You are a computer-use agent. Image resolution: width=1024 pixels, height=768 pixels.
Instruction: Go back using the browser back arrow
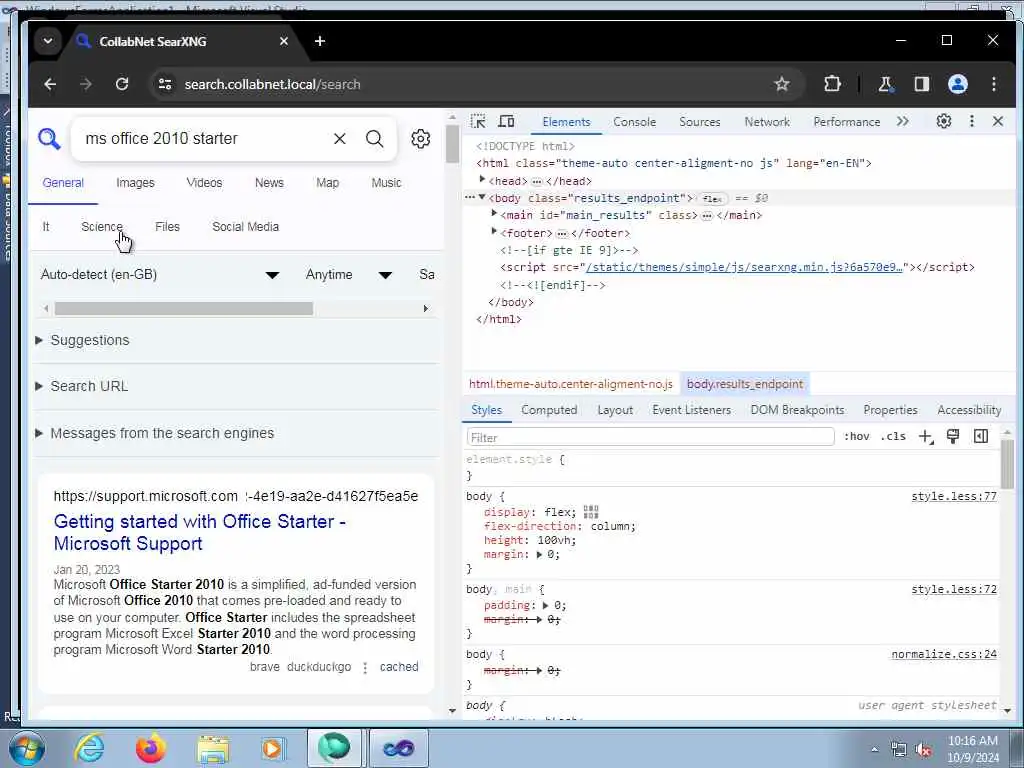tap(50, 84)
